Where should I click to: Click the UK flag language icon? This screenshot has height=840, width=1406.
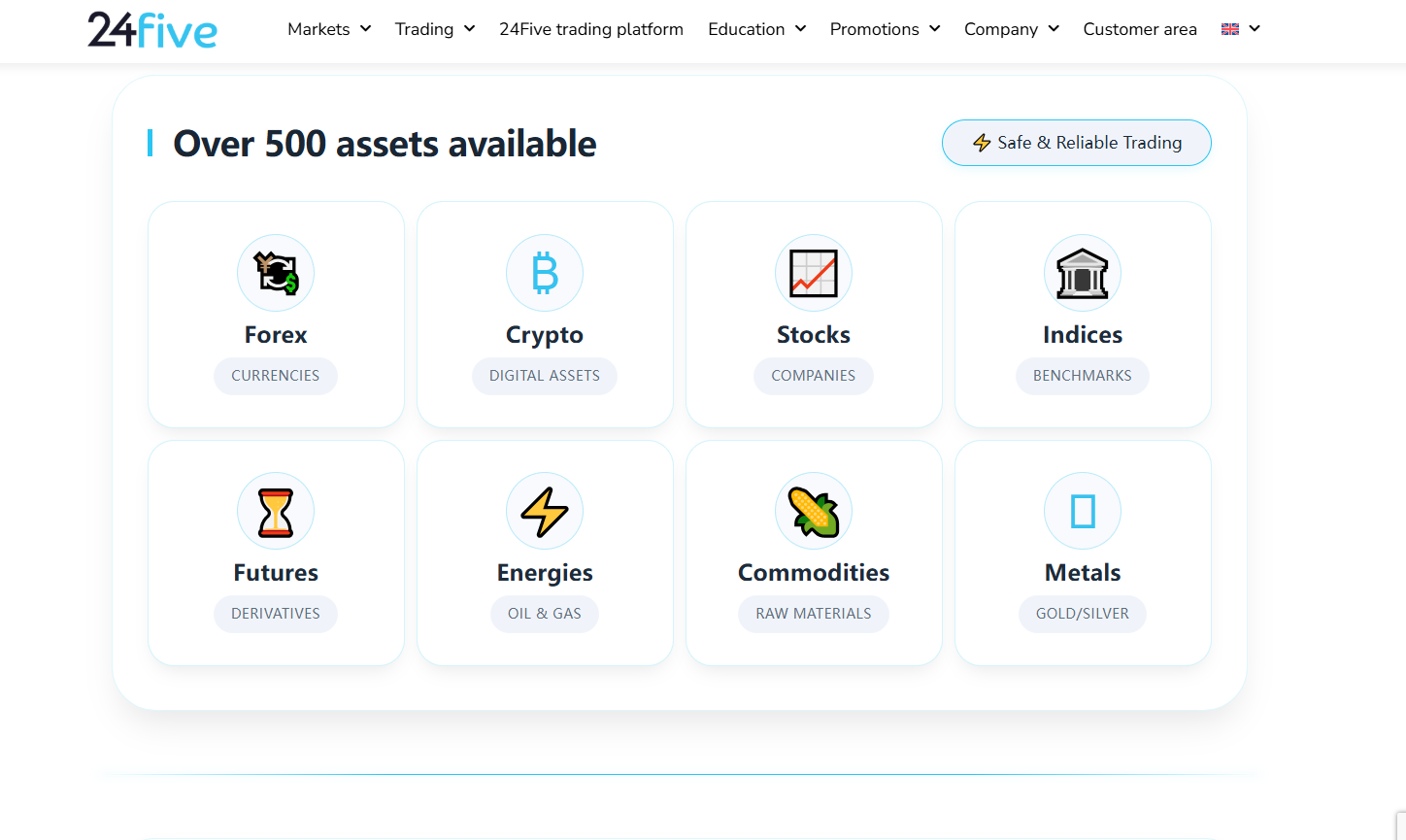tap(1230, 29)
